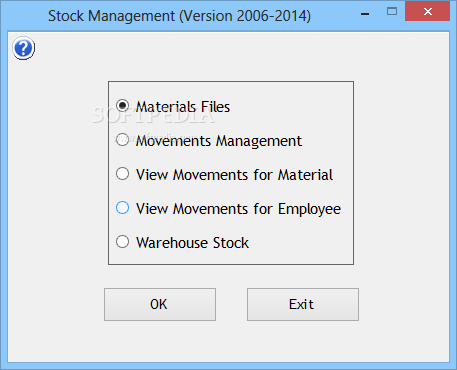
Task: Click the 'View Movements for Employee' label
Action: [238, 209]
